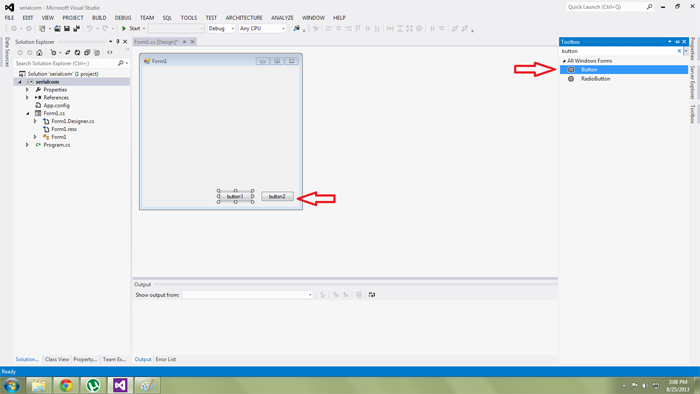Select Button control in Toolbox

point(624,70)
